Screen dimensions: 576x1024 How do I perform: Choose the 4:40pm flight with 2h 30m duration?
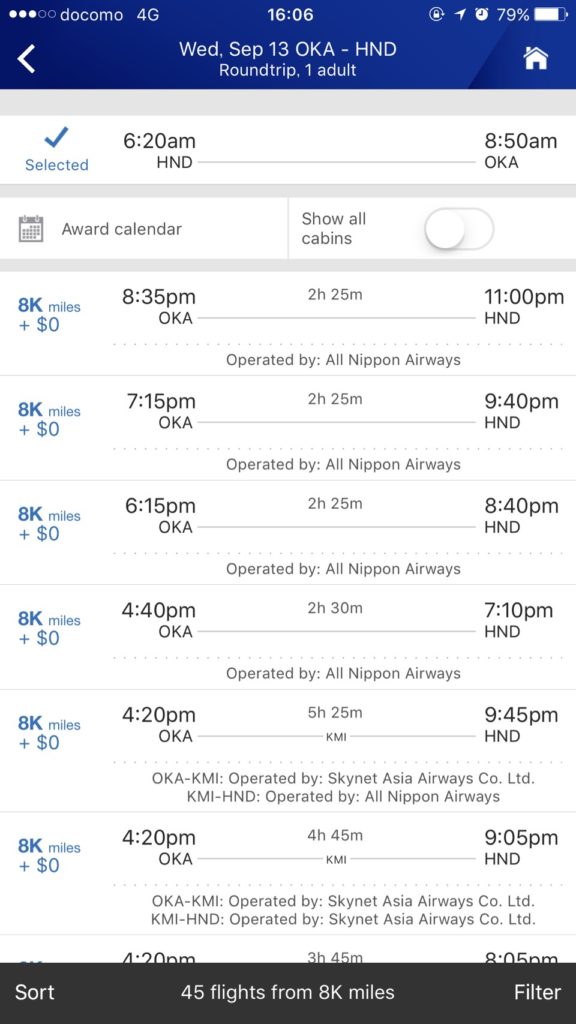(x=288, y=637)
